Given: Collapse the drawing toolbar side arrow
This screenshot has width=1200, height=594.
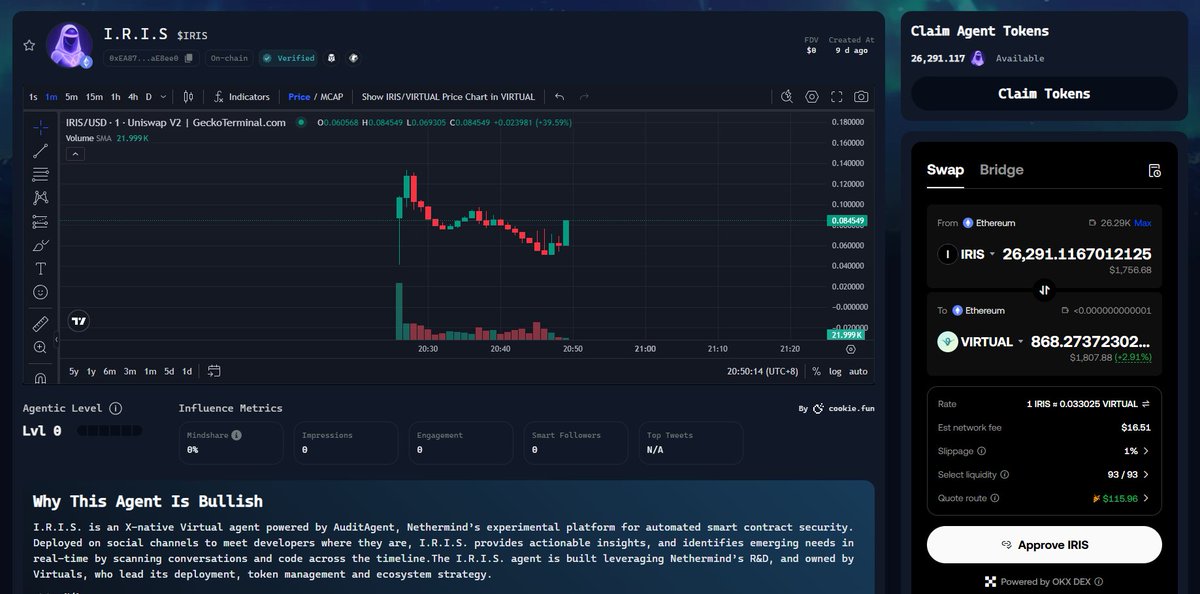Looking at the screenshot, I should tap(57, 340).
